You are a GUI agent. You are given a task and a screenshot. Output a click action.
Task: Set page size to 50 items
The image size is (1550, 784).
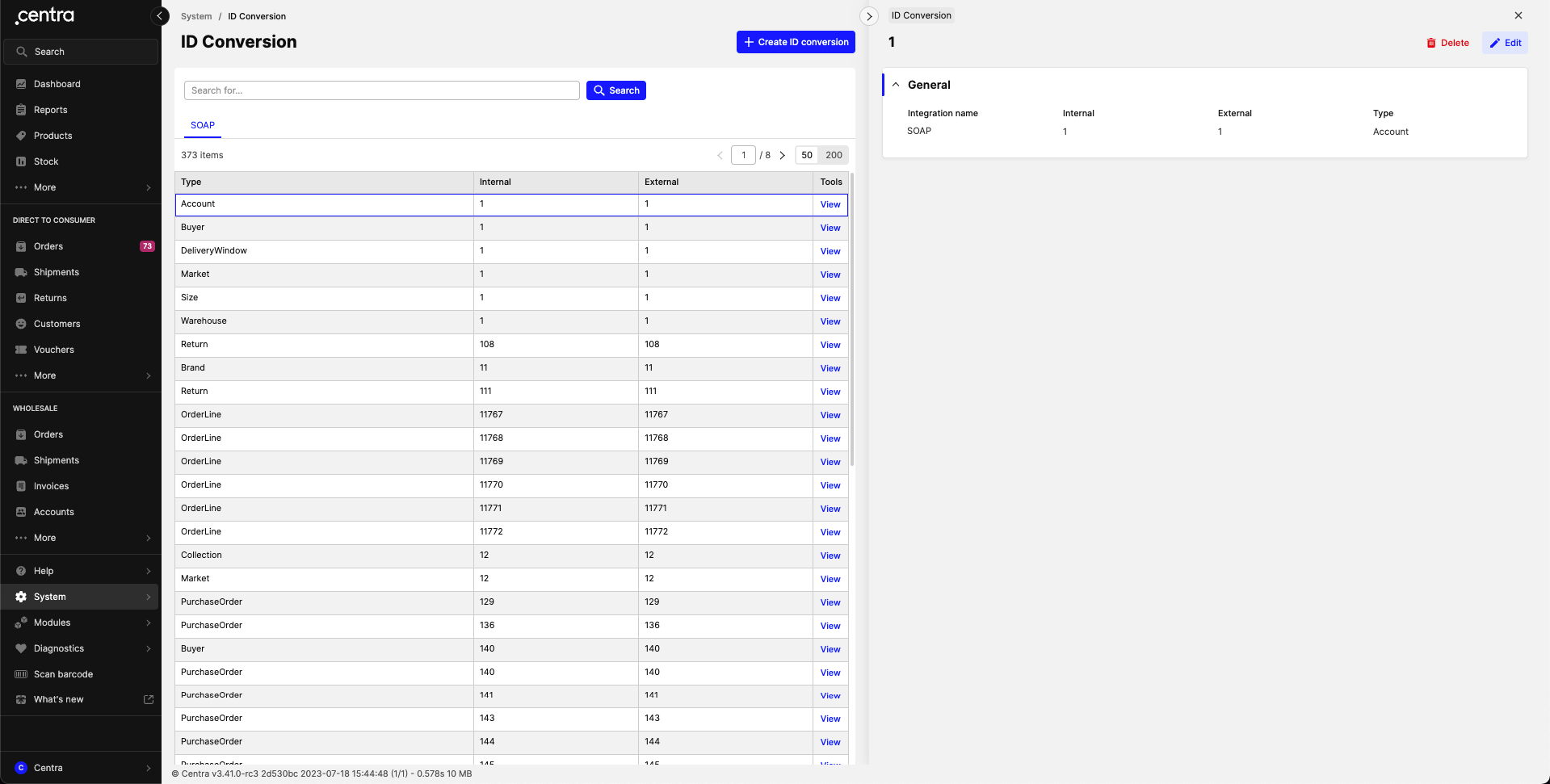coord(806,155)
